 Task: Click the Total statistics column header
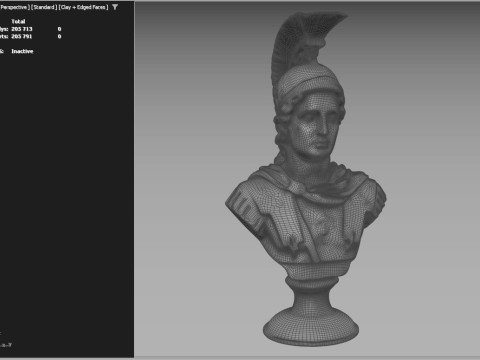[x=18, y=21]
